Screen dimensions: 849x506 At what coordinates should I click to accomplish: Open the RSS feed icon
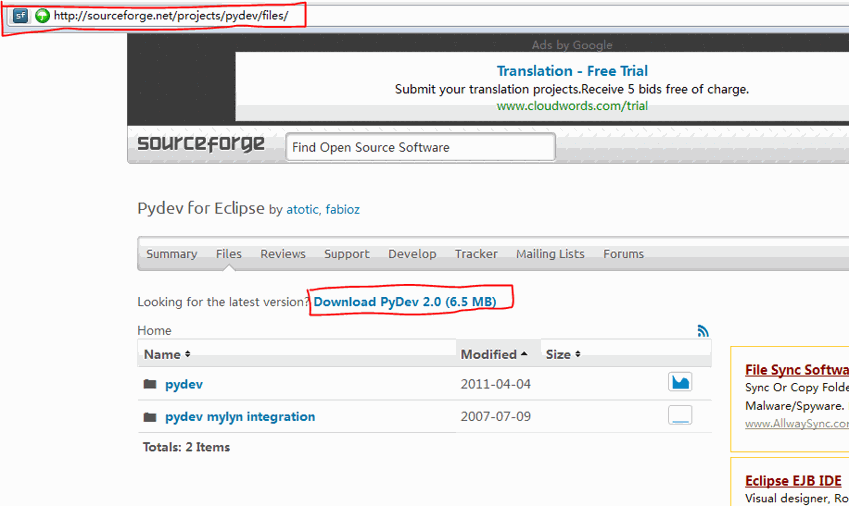pyautogui.click(x=703, y=331)
